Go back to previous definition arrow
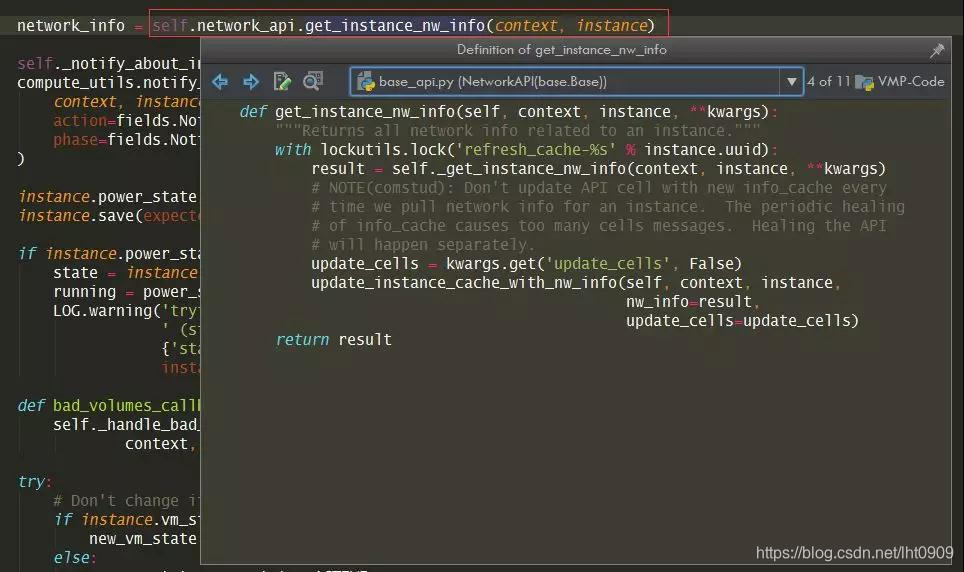Screen dimensions: 964x572 pos(219,81)
